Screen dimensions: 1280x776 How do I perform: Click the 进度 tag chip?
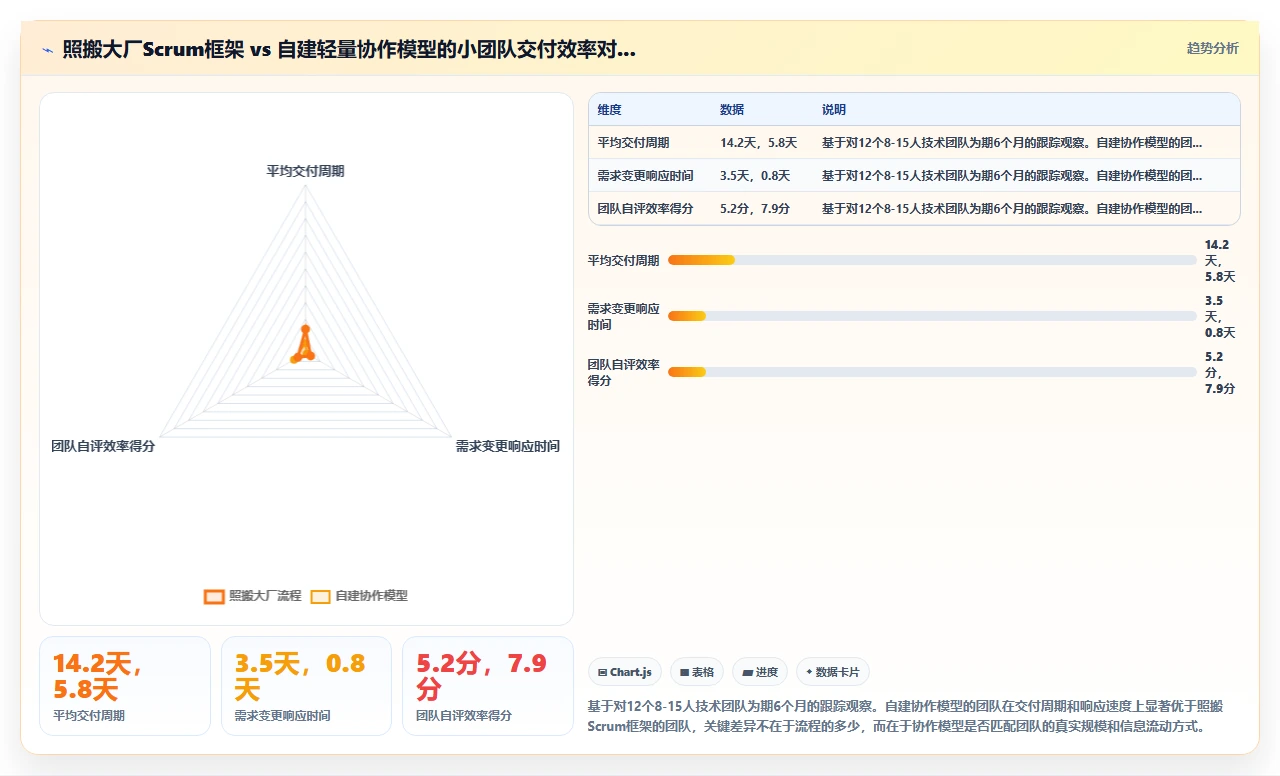pyautogui.click(x=761, y=672)
